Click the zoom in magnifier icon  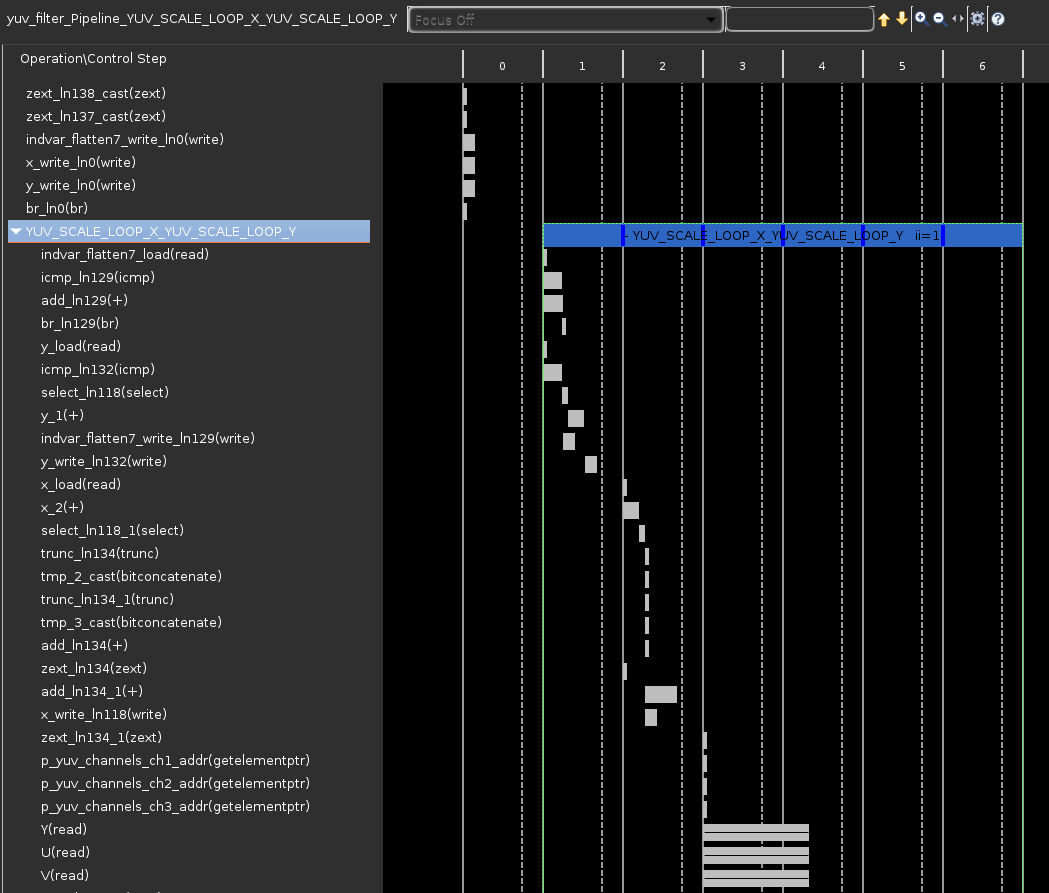(x=921, y=19)
